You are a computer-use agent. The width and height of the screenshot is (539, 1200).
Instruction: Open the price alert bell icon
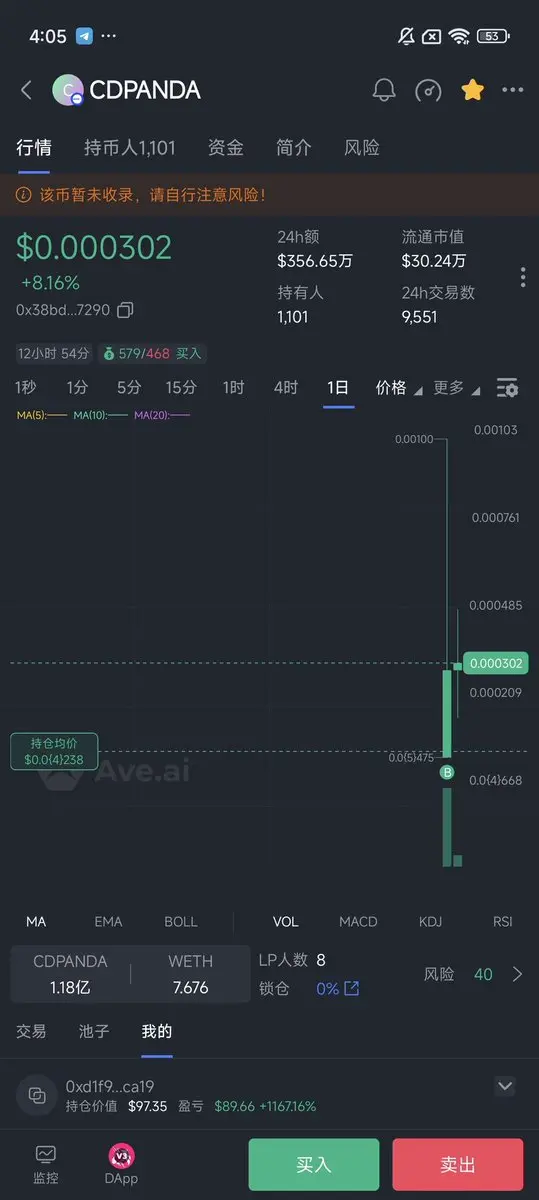[384, 90]
